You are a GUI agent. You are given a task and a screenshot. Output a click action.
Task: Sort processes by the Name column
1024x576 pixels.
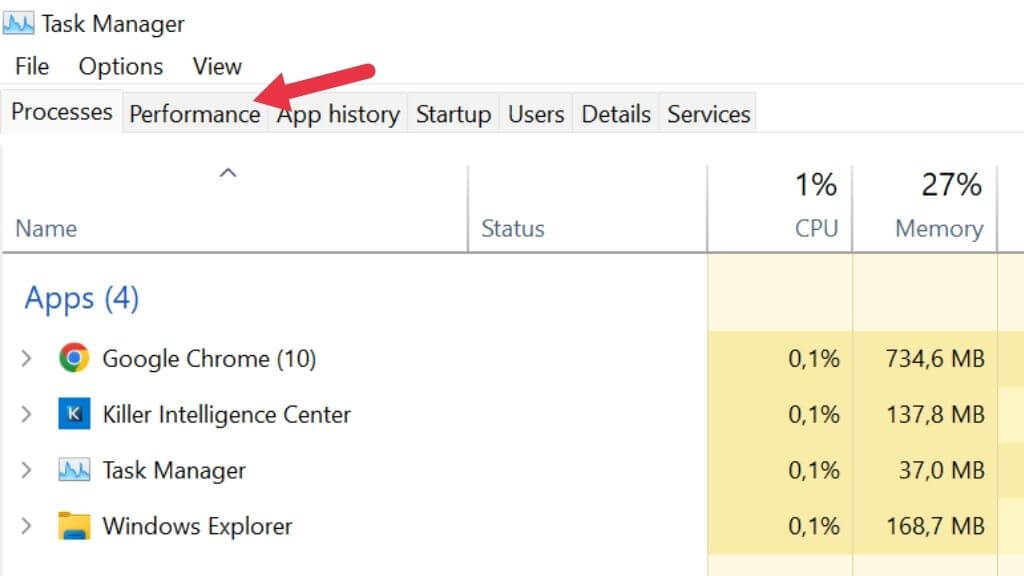pyautogui.click(x=46, y=229)
